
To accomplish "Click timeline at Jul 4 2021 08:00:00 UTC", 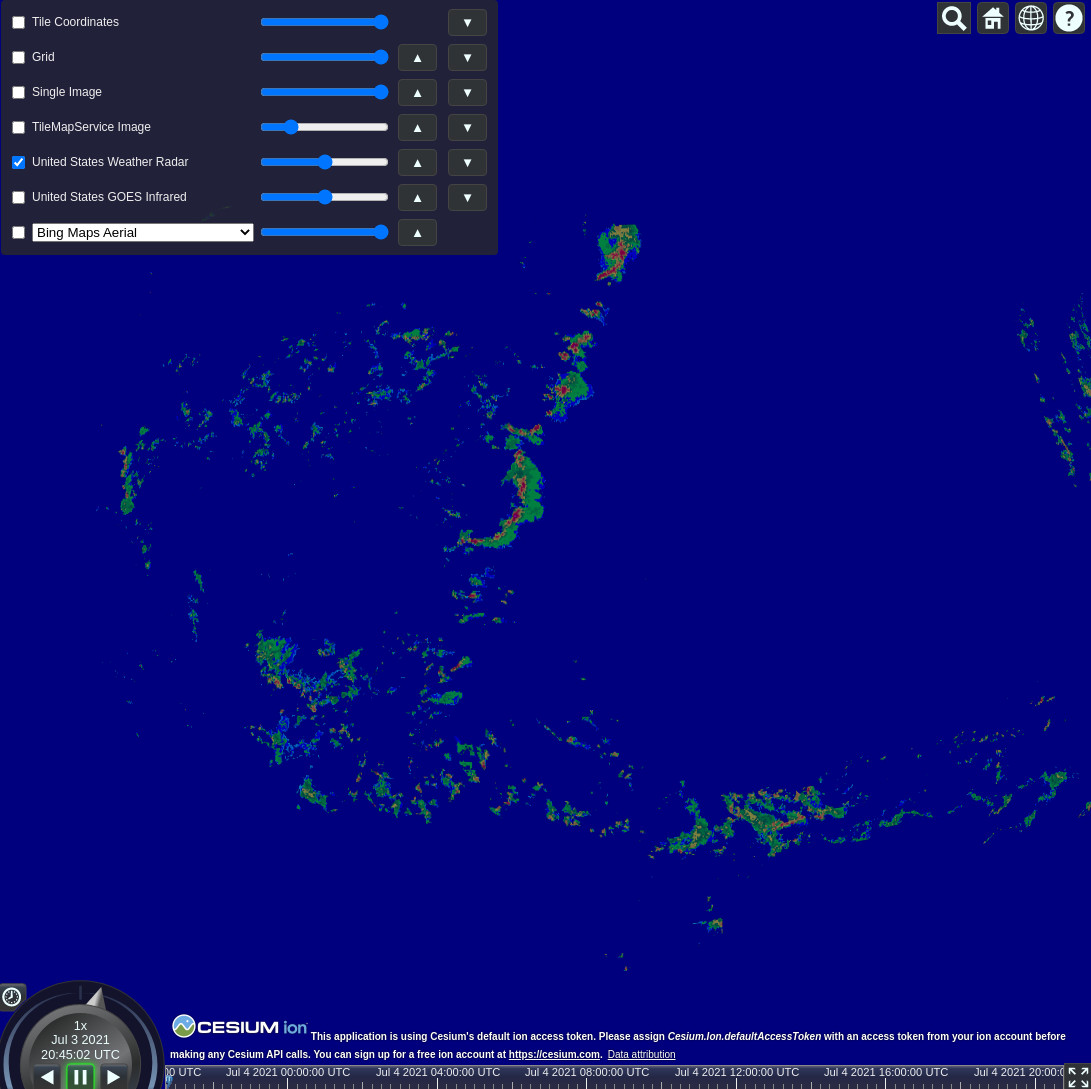I will coord(587,1072).
